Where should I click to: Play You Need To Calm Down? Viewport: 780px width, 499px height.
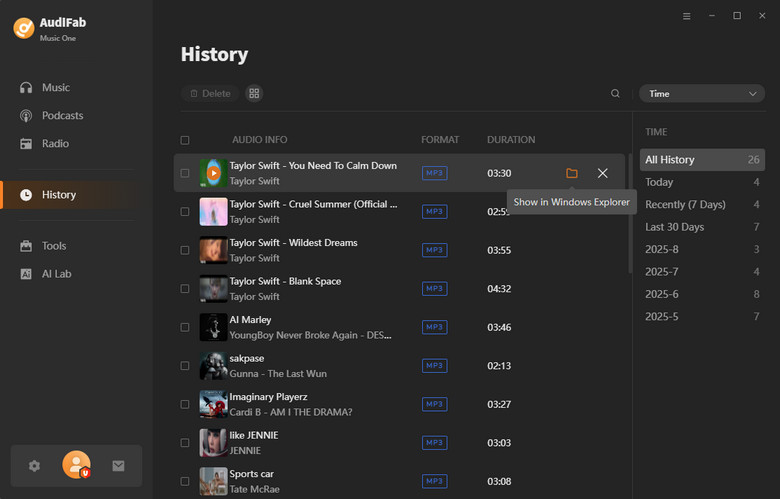(213, 173)
